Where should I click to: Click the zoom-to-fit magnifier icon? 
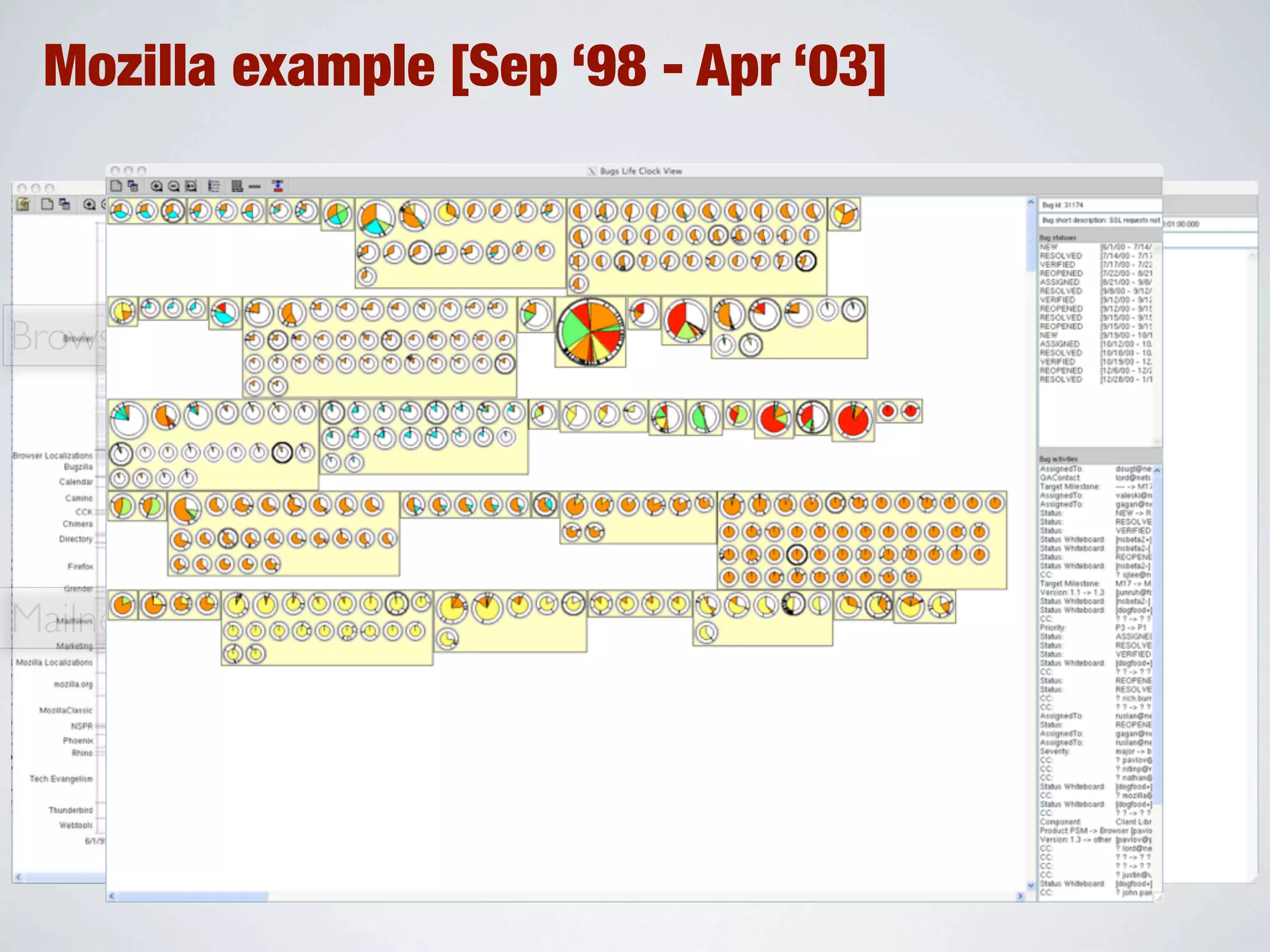(x=191, y=186)
